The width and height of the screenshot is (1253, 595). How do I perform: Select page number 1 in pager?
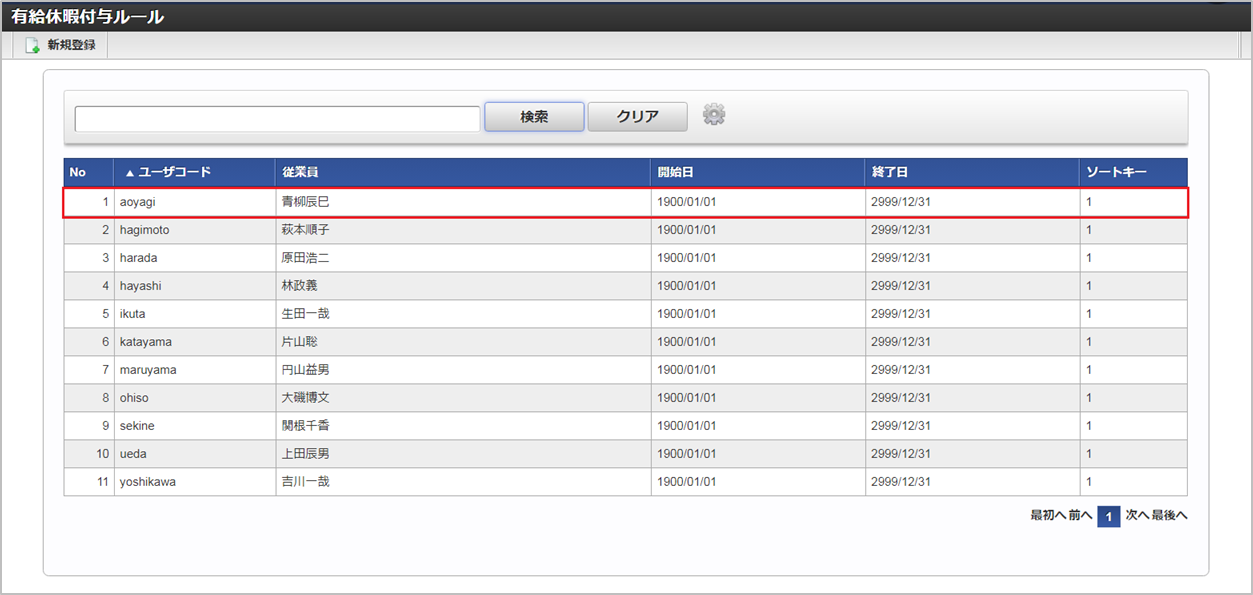coord(1109,517)
